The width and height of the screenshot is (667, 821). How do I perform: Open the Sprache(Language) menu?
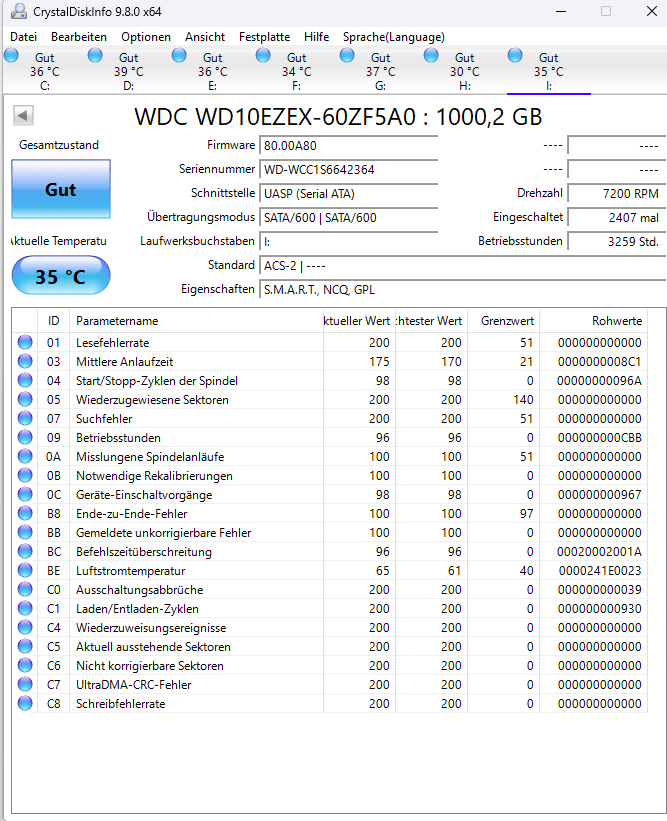pos(394,37)
